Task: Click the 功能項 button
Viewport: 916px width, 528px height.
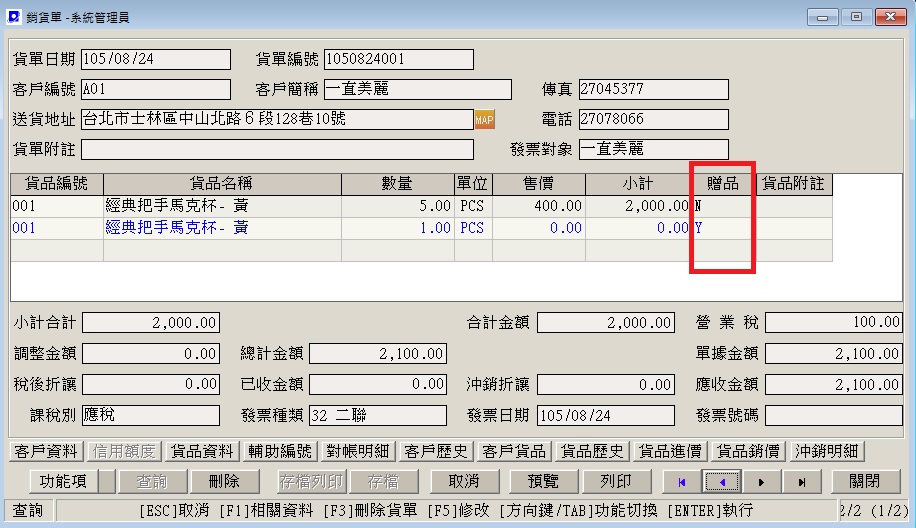Action: [x=63, y=482]
